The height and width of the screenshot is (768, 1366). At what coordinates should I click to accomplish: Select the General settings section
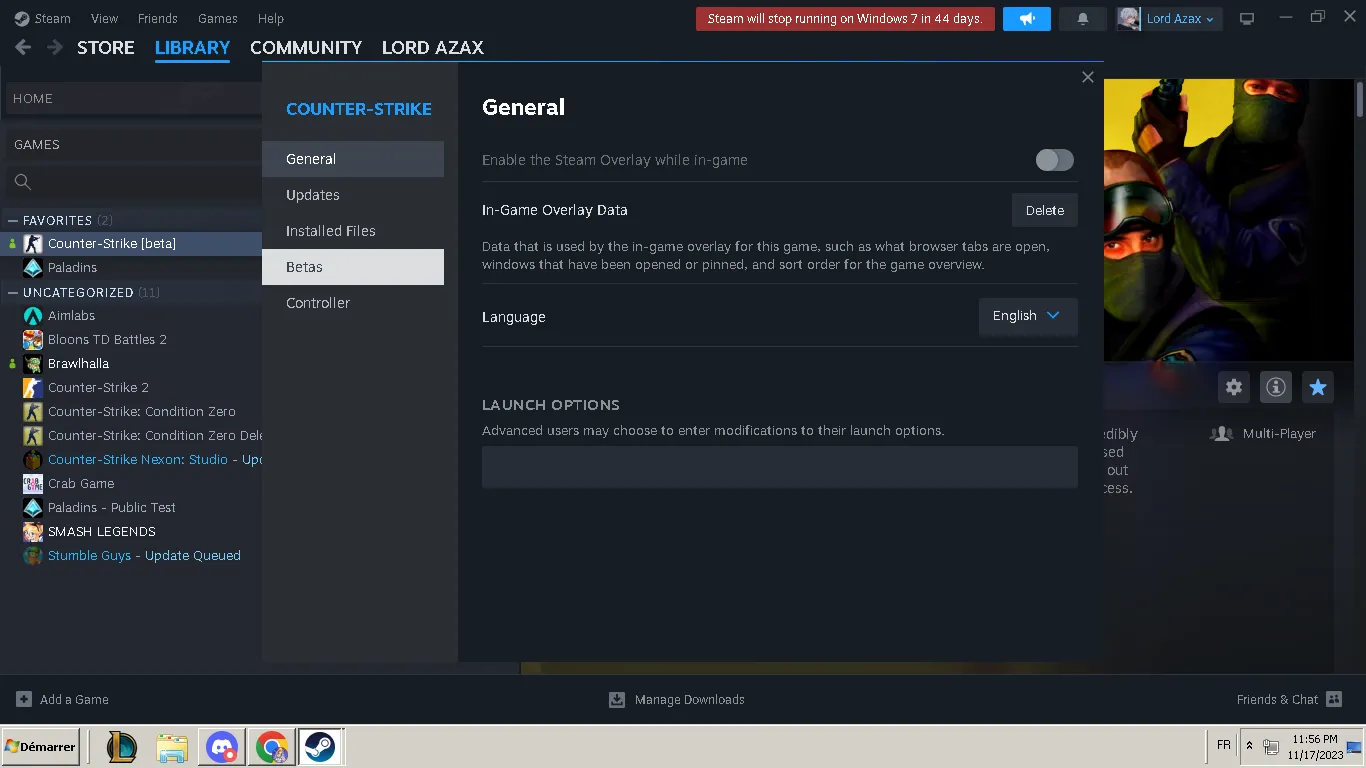coord(353,159)
